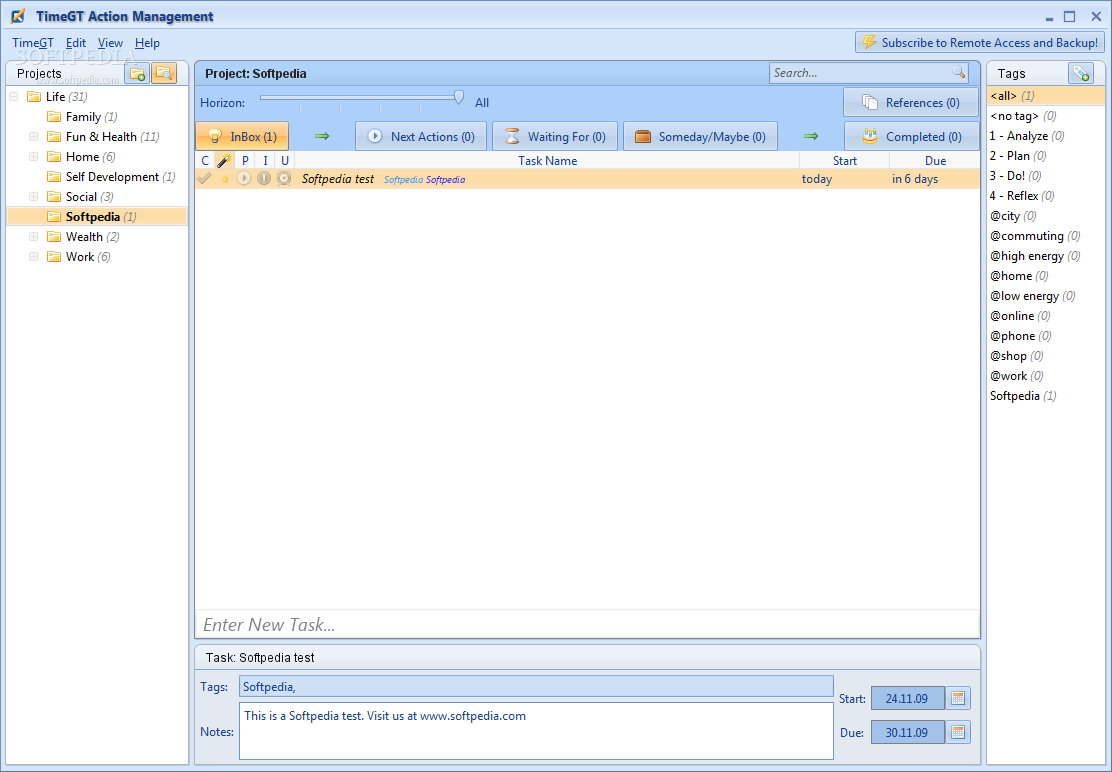1112x772 pixels.
Task: Click the new project folder icon
Action: (x=137, y=73)
